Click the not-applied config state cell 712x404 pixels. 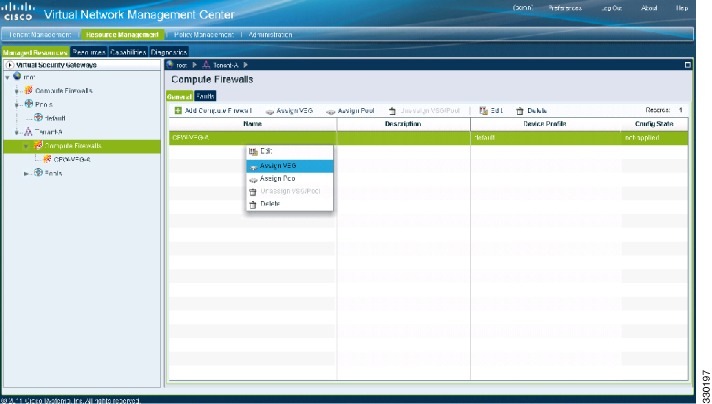pyautogui.click(x=654, y=138)
